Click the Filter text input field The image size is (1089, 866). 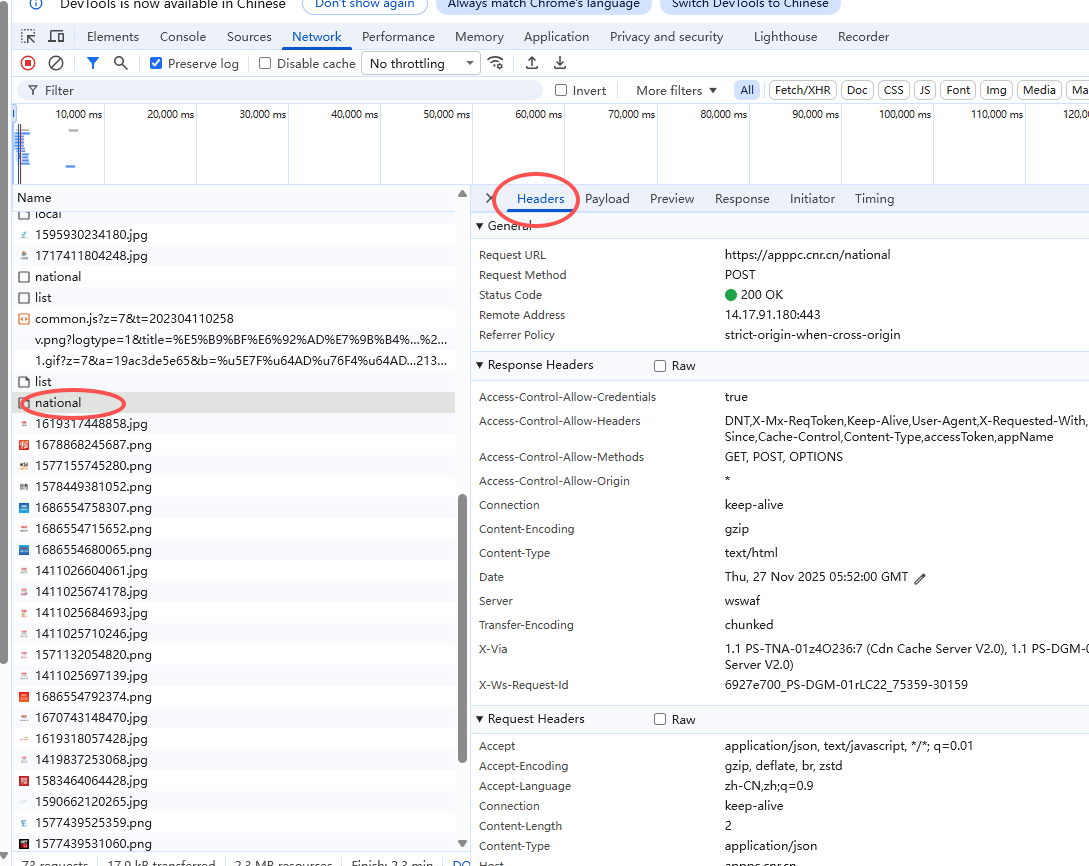pyautogui.click(x=280, y=90)
